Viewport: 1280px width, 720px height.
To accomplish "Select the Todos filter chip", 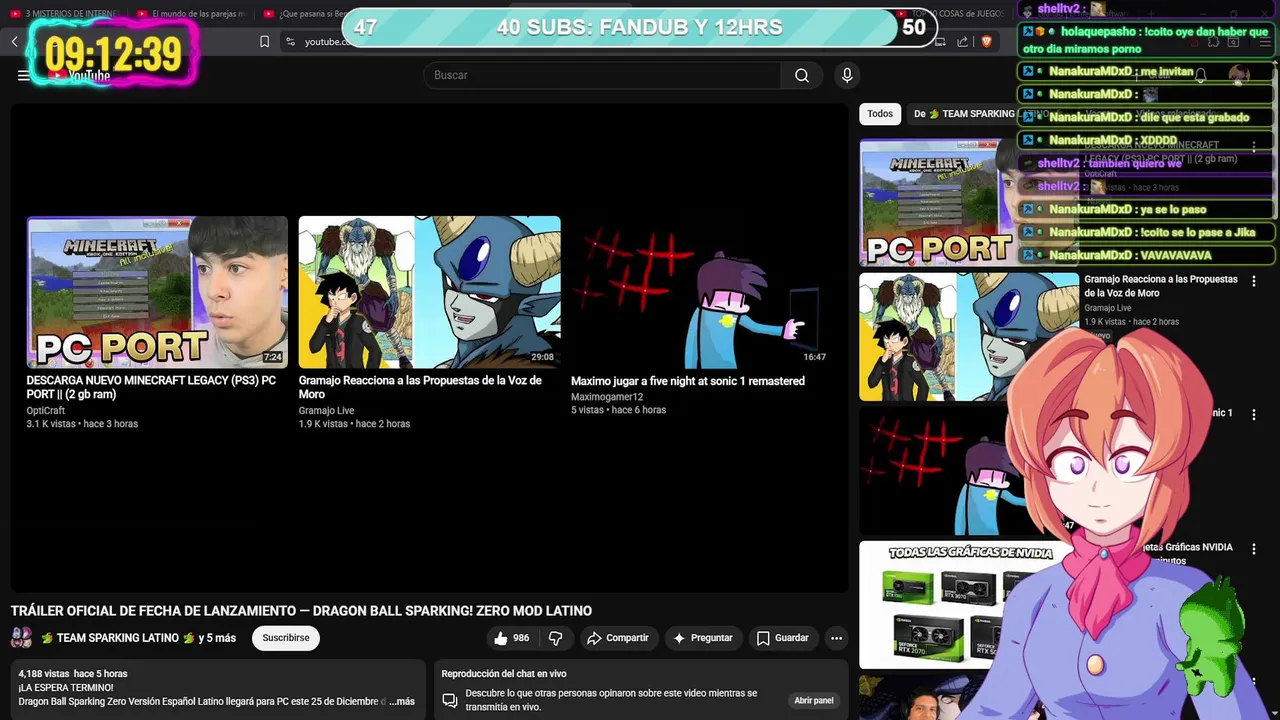I will tap(880, 114).
